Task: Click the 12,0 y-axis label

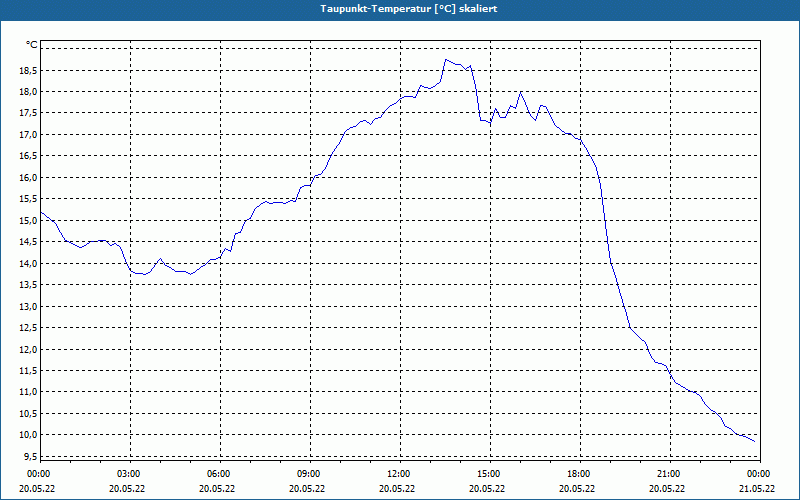Action: 29,349
